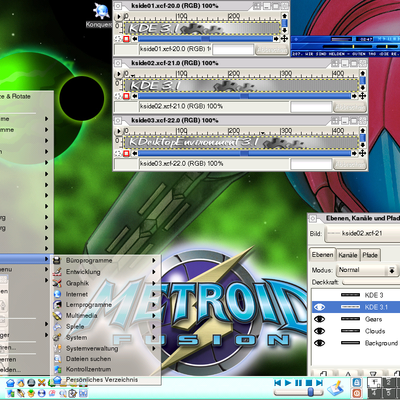
Task: Click scroll right arrow in kside02 window
Action: point(354,96)
